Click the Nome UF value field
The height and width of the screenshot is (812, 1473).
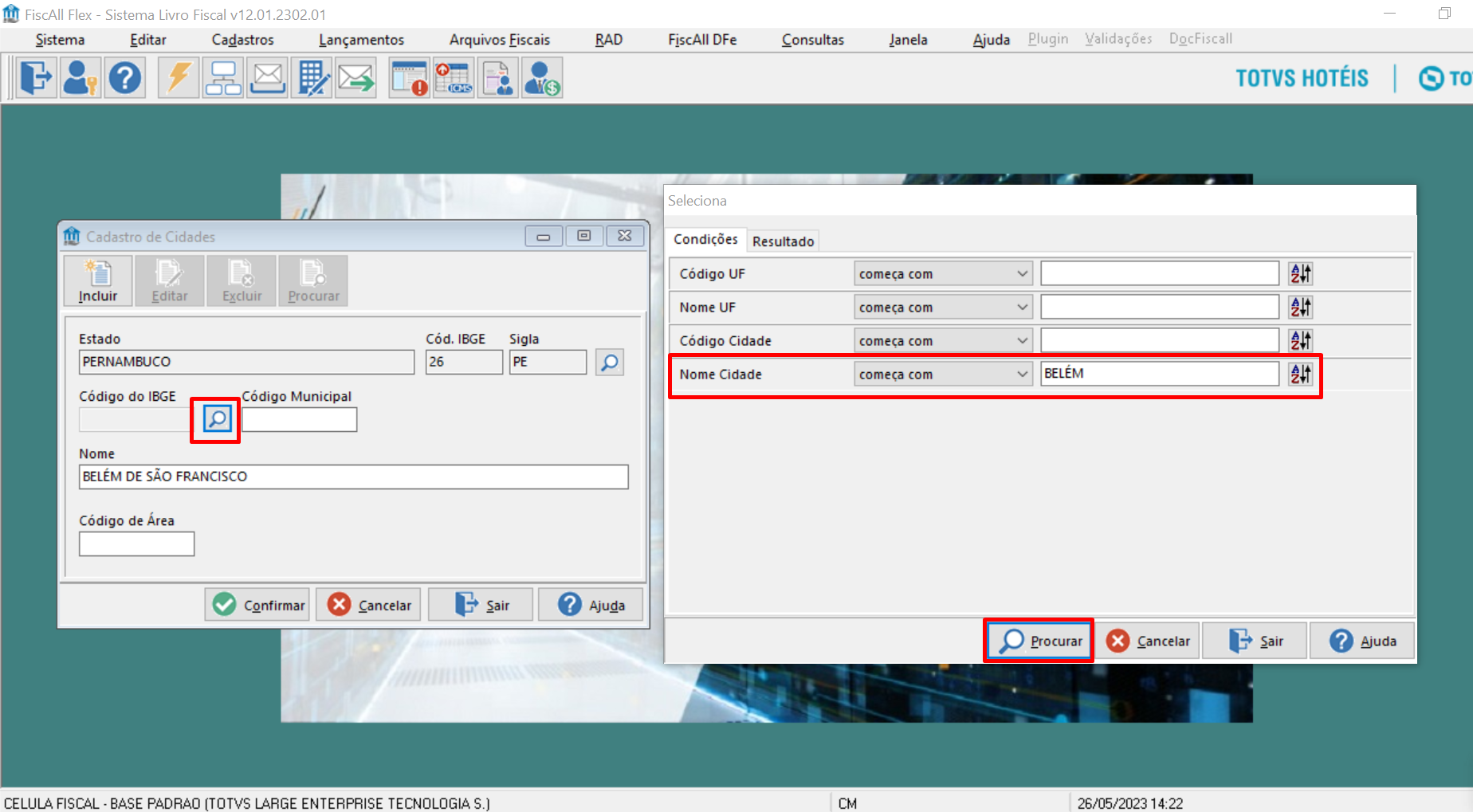(x=1160, y=307)
